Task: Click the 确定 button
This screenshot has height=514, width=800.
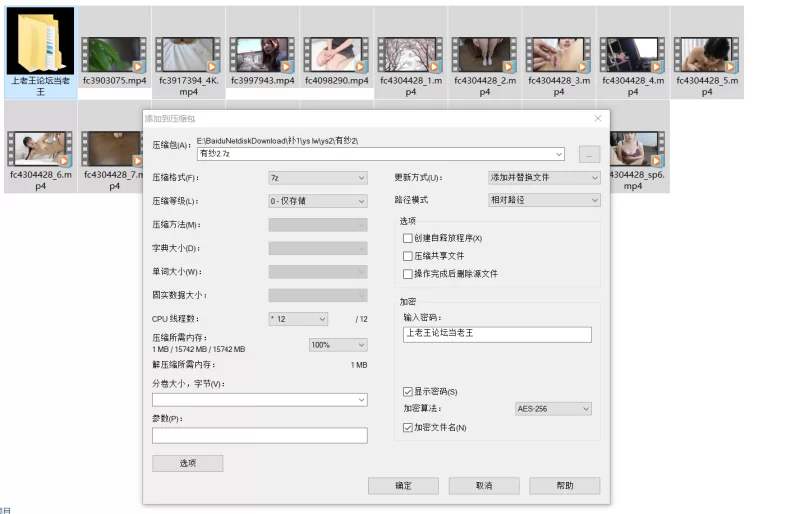Action: click(x=403, y=486)
